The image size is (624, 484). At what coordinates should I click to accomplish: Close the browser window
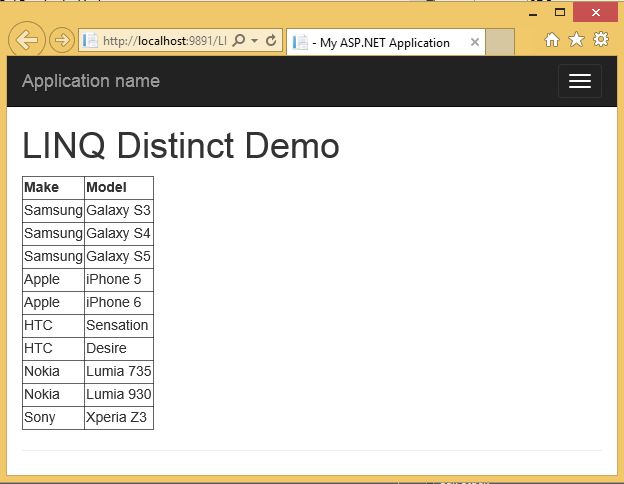pyautogui.click(x=595, y=13)
